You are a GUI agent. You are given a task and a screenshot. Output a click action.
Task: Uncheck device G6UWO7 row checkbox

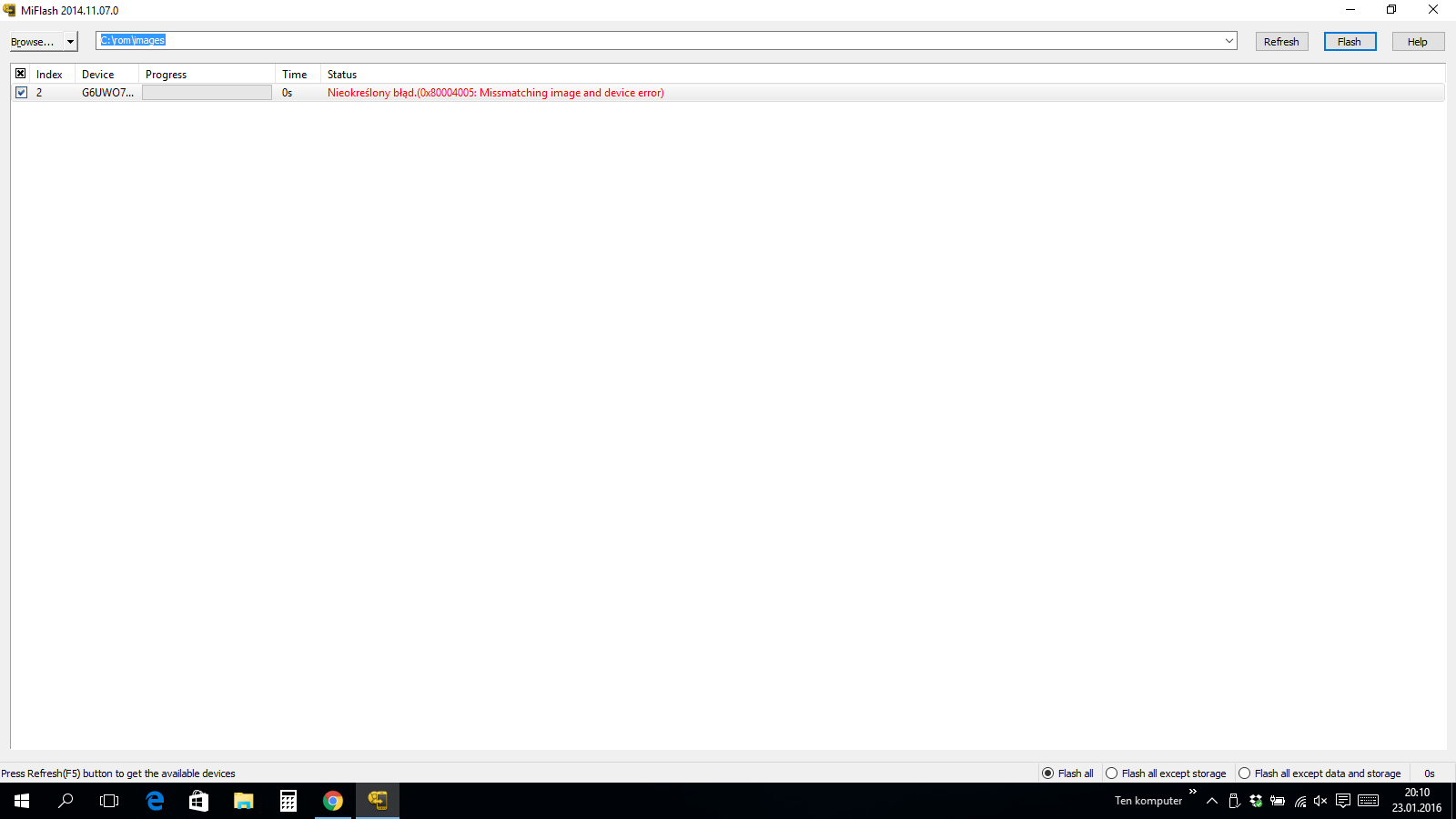[x=21, y=93]
